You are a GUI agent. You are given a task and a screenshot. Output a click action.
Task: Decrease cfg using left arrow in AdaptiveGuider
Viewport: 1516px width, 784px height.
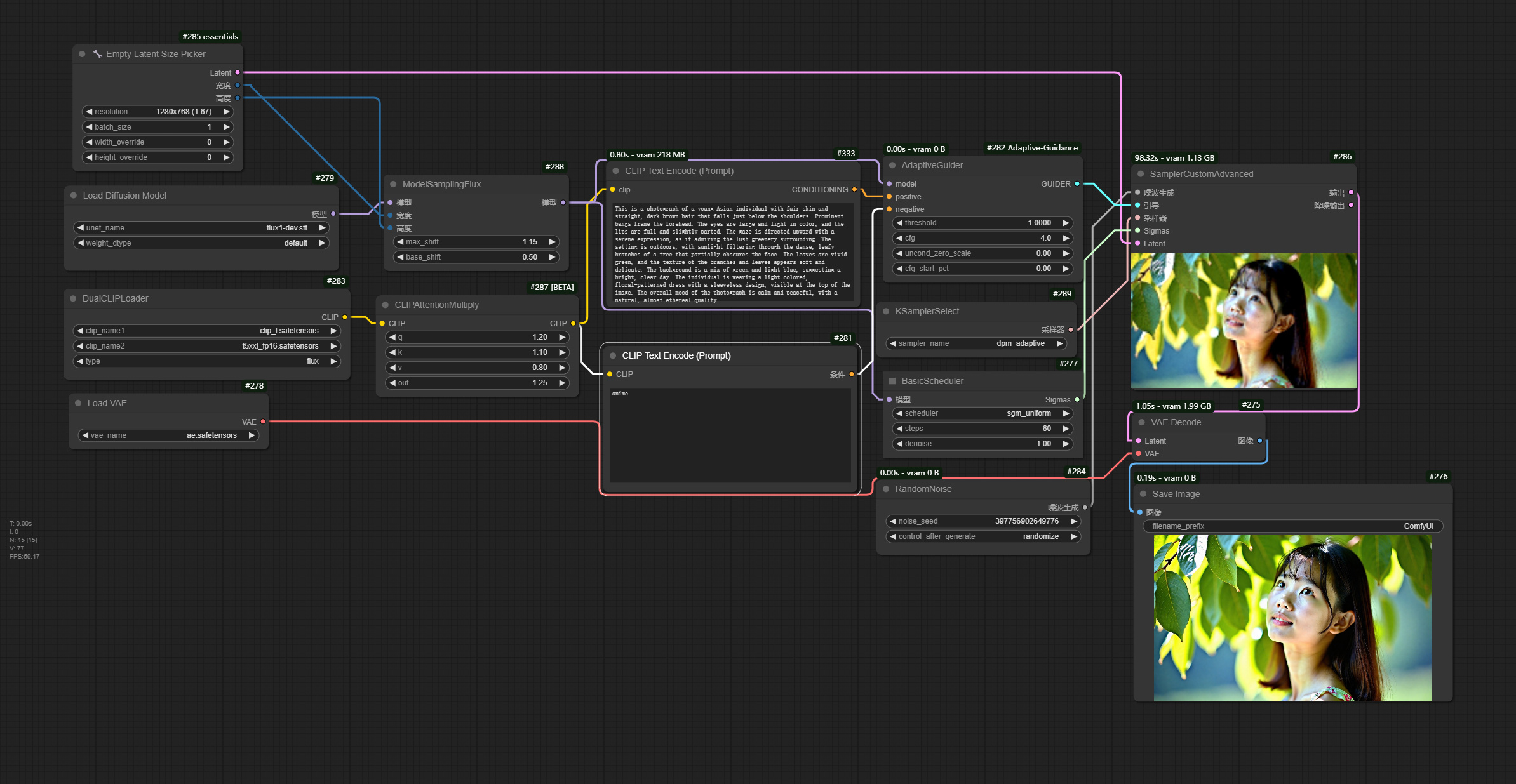898,238
